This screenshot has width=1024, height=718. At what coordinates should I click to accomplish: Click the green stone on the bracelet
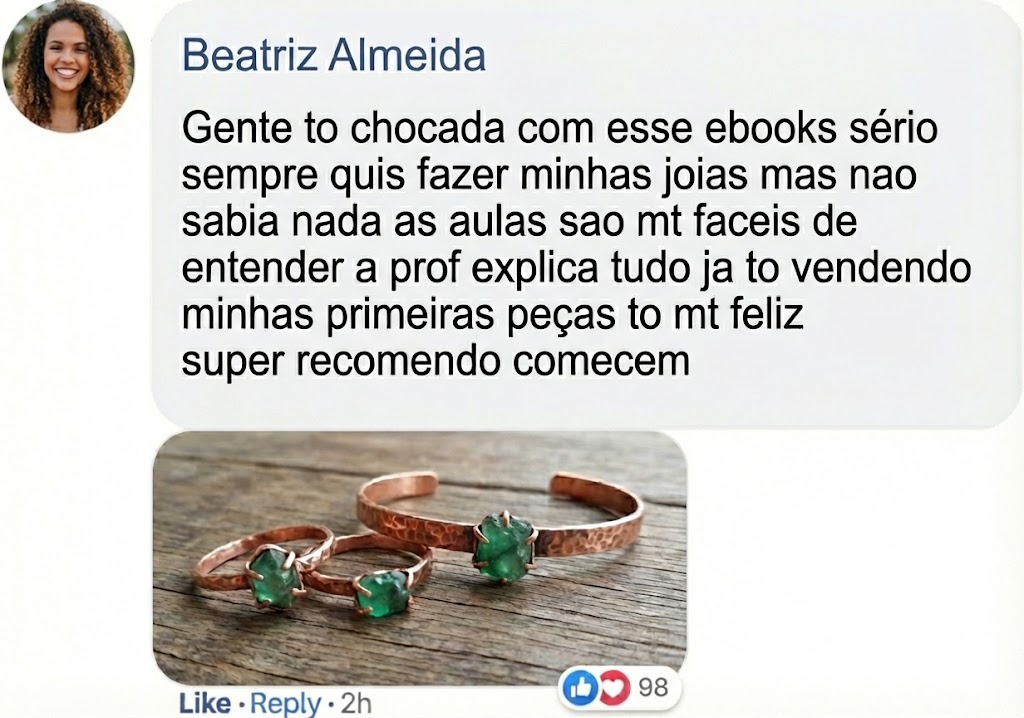click(x=504, y=546)
